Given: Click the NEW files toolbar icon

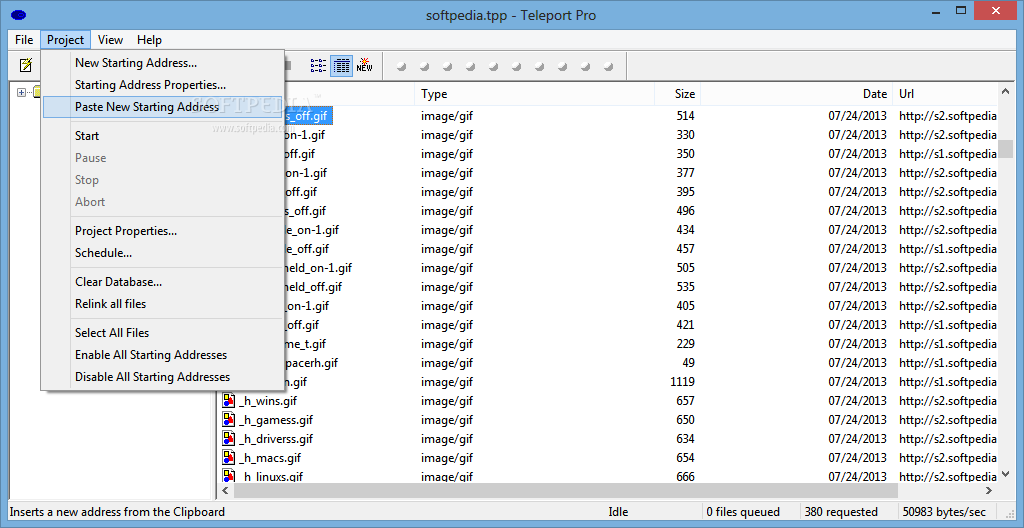Looking at the screenshot, I should [x=364, y=65].
